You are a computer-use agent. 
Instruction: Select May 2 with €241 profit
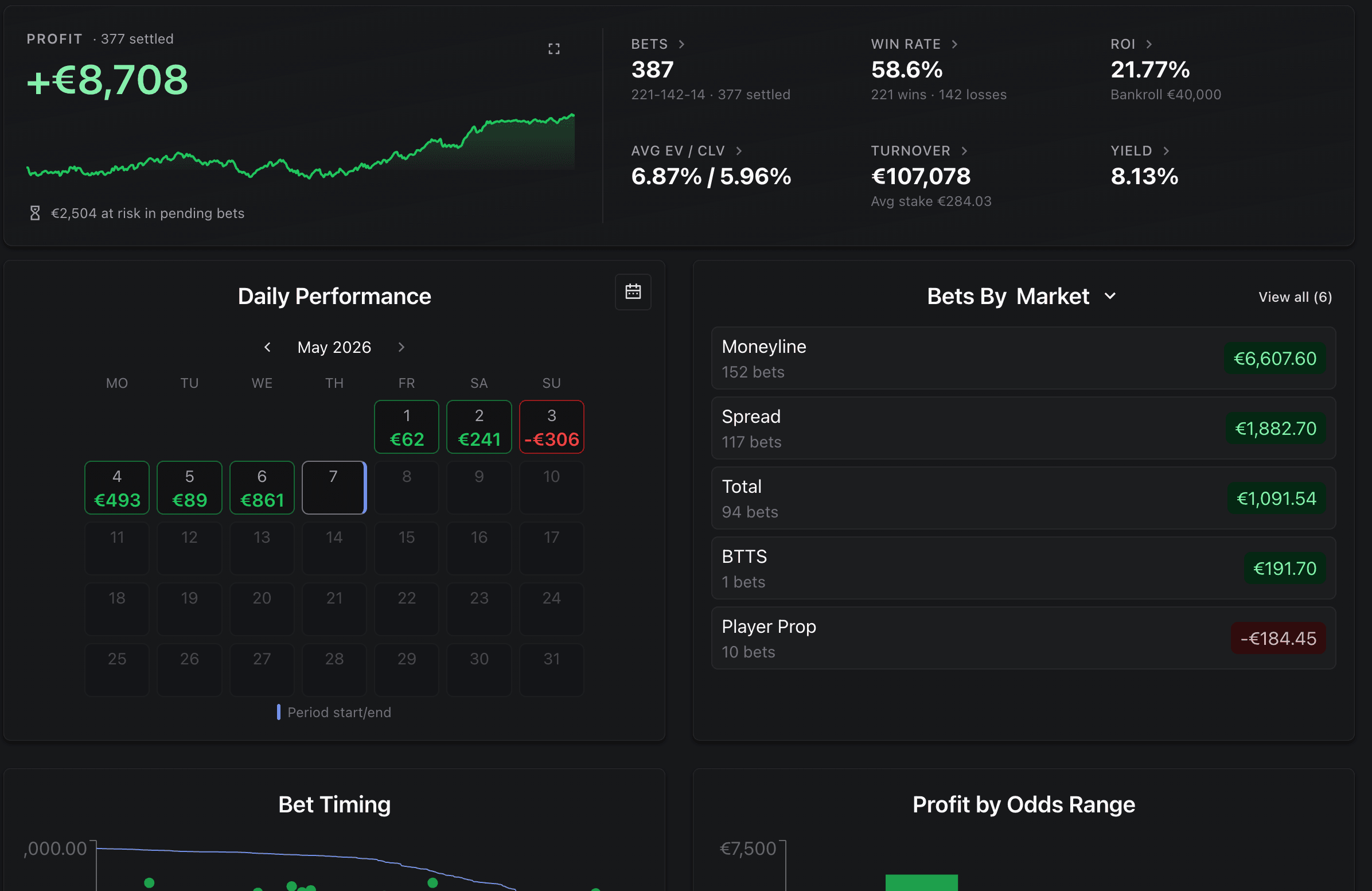[x=479, y=427]
